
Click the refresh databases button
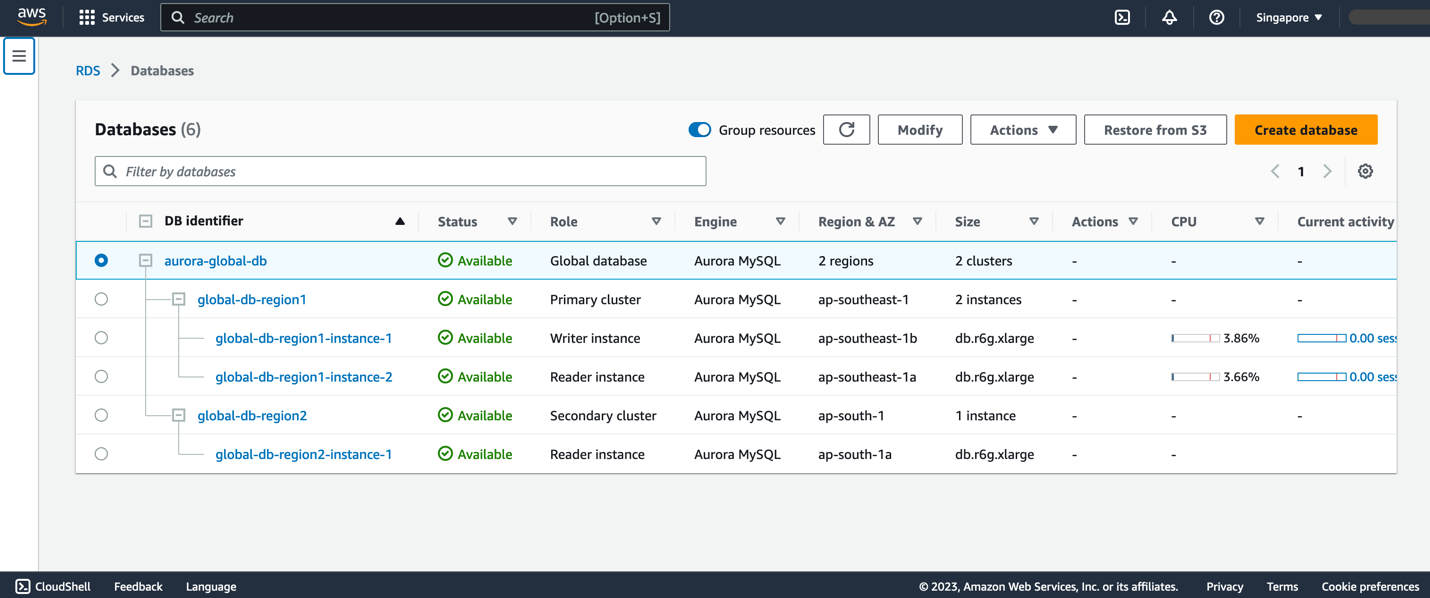pyautogui.click(x=846, y=129)
